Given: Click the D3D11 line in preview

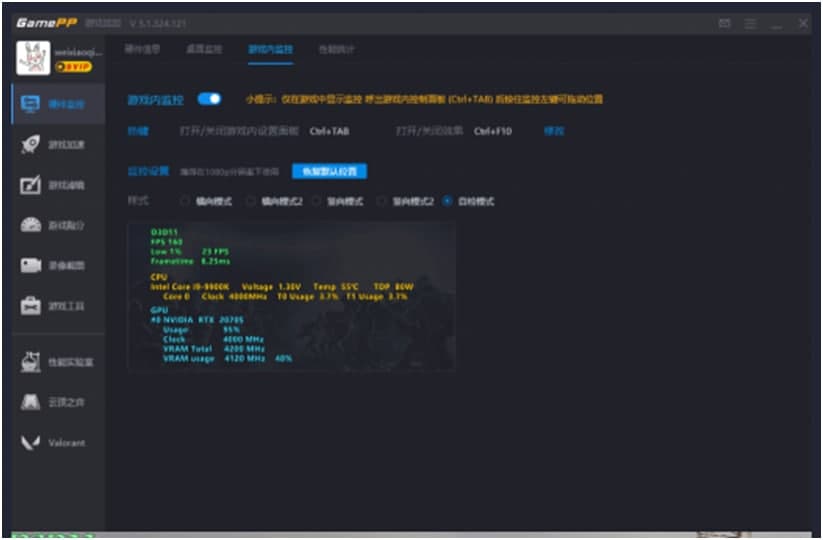Looking at the screenshot, I should pyautogui.click(x=164, y=231).
